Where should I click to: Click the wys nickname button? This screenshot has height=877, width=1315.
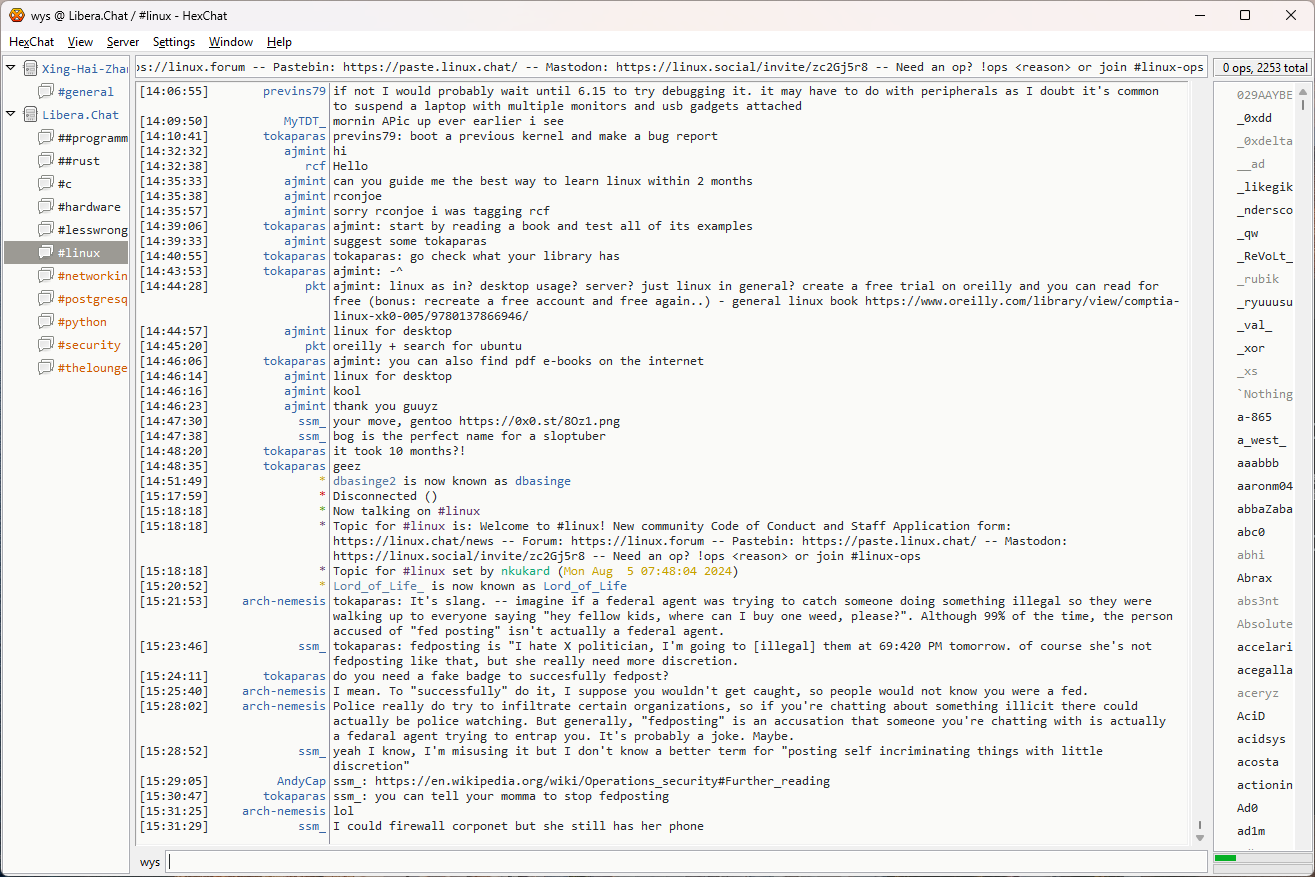[150, 862]
